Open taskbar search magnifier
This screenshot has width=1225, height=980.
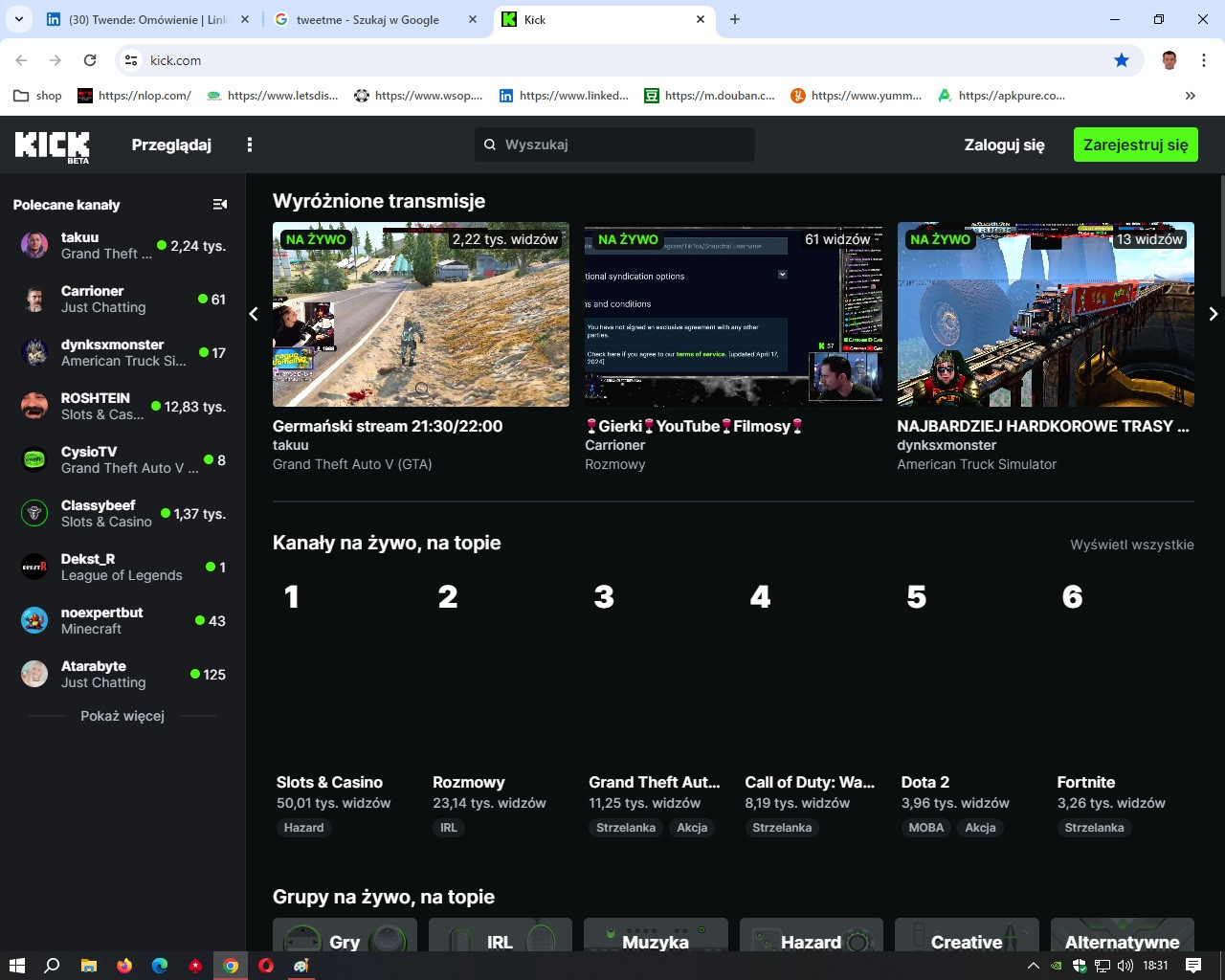click(x=53, y=966)
